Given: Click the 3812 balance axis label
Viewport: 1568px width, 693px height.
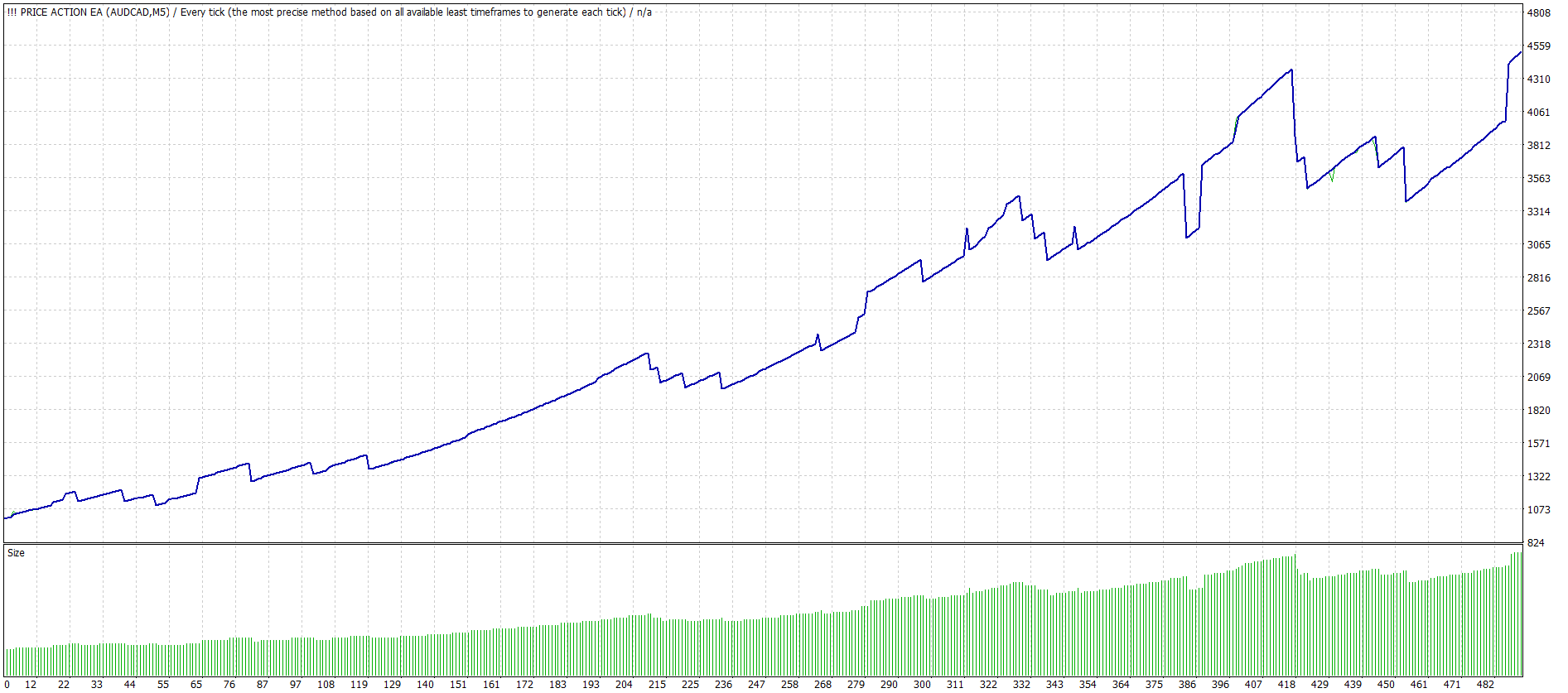Looking at the screenshot, I should coord(1539,146).
